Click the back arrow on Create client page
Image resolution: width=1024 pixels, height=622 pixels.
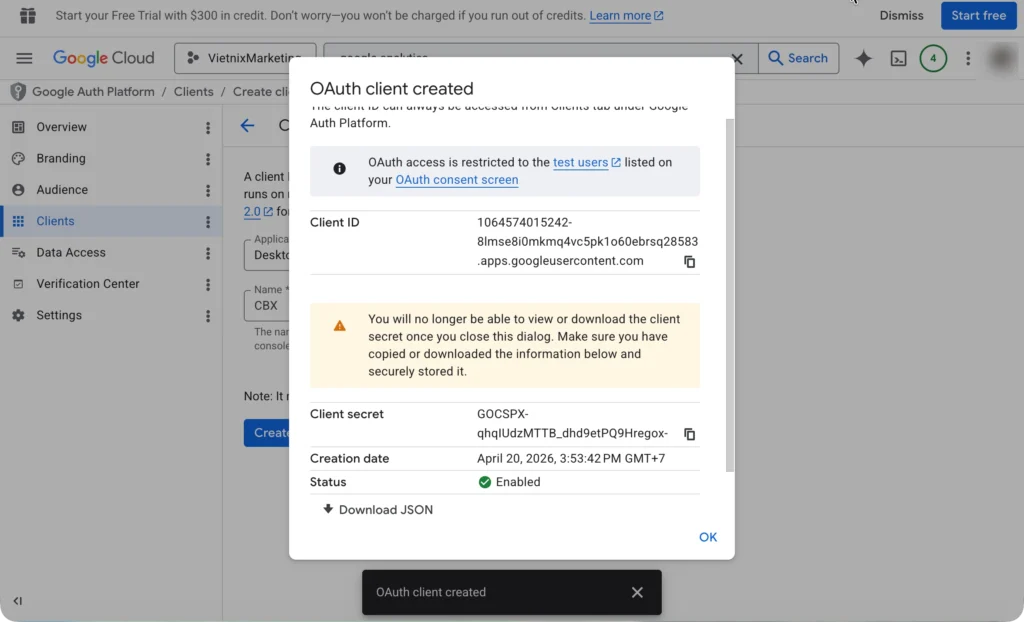(247, 126)
